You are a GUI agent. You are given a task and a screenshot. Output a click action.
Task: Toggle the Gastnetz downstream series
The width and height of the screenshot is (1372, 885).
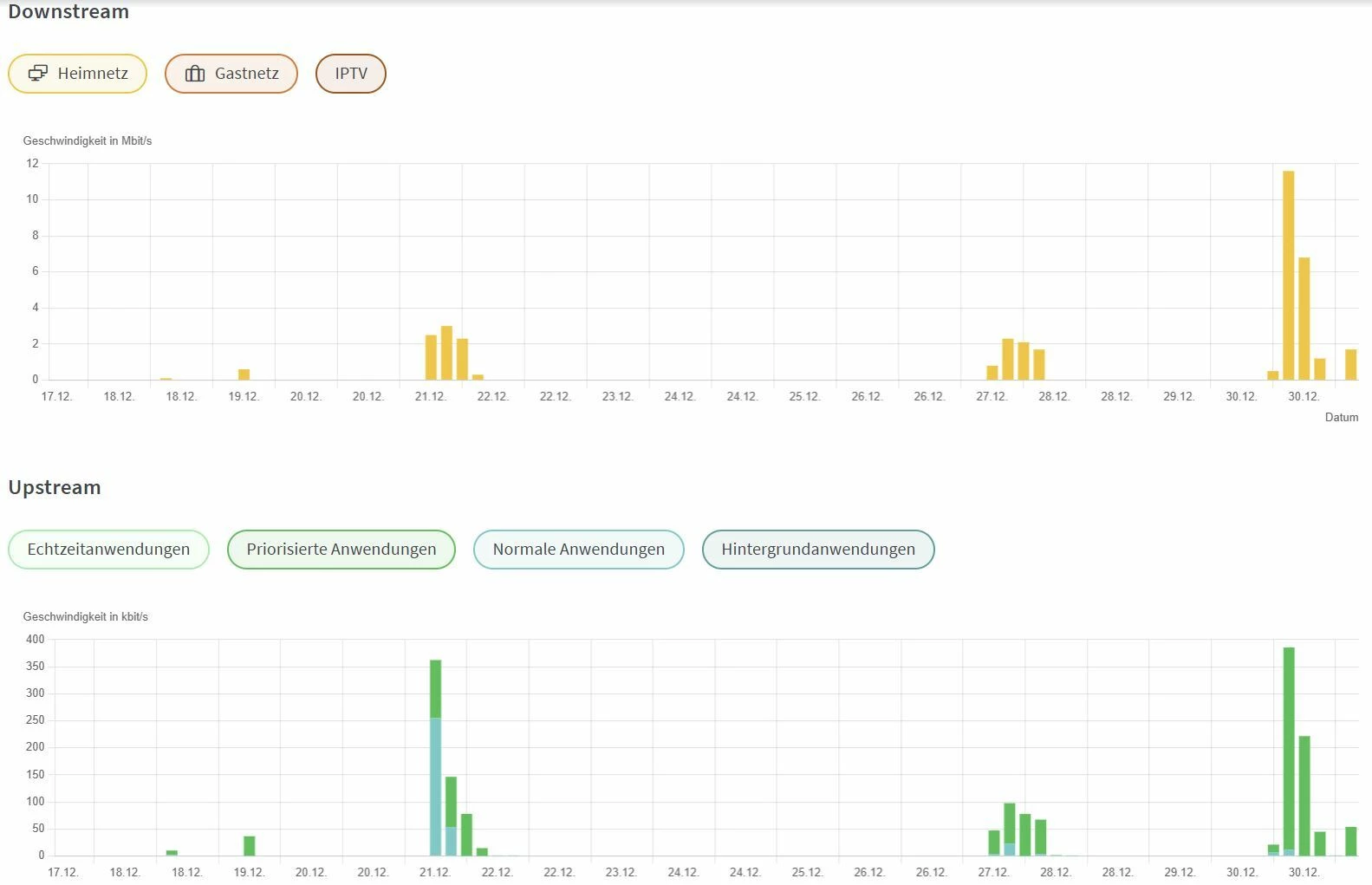coord(231,74)
